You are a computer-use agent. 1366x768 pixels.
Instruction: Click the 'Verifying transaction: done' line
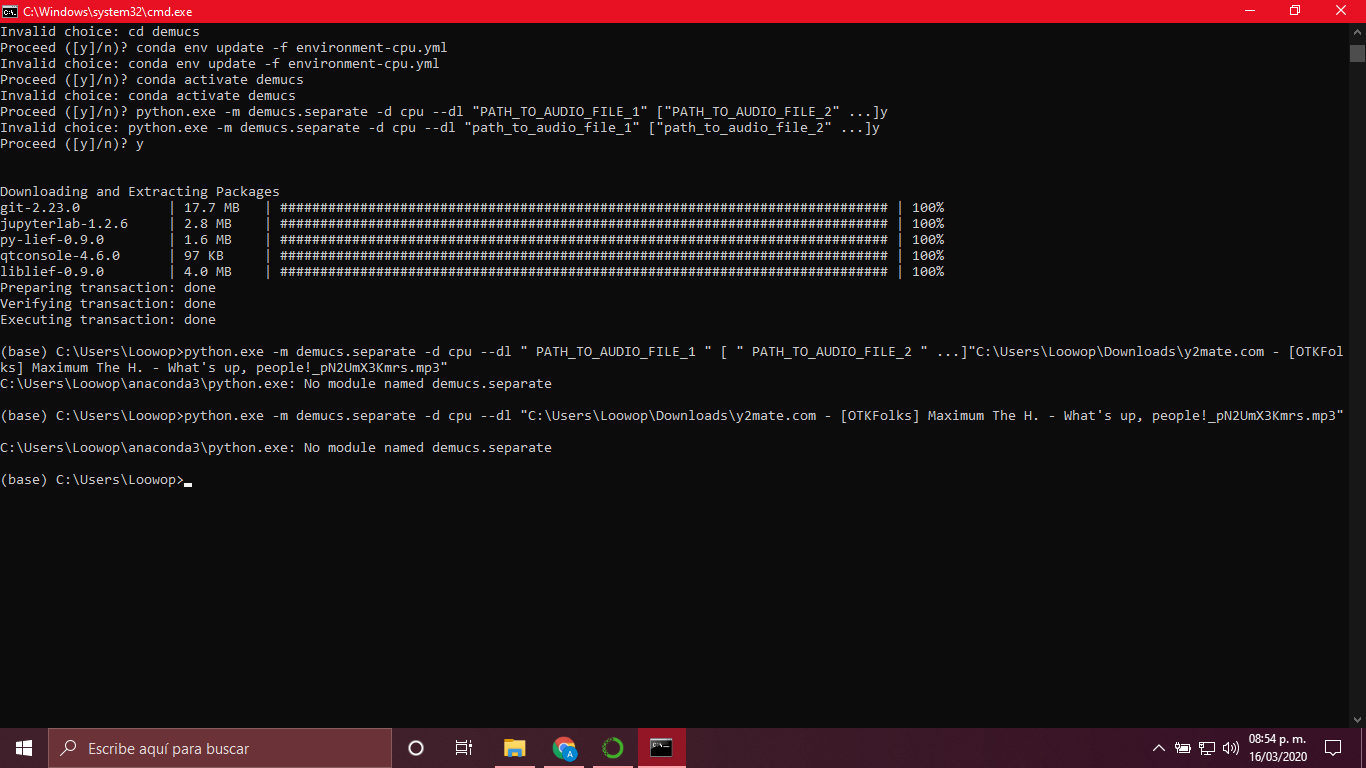click(x=108, y=304)
